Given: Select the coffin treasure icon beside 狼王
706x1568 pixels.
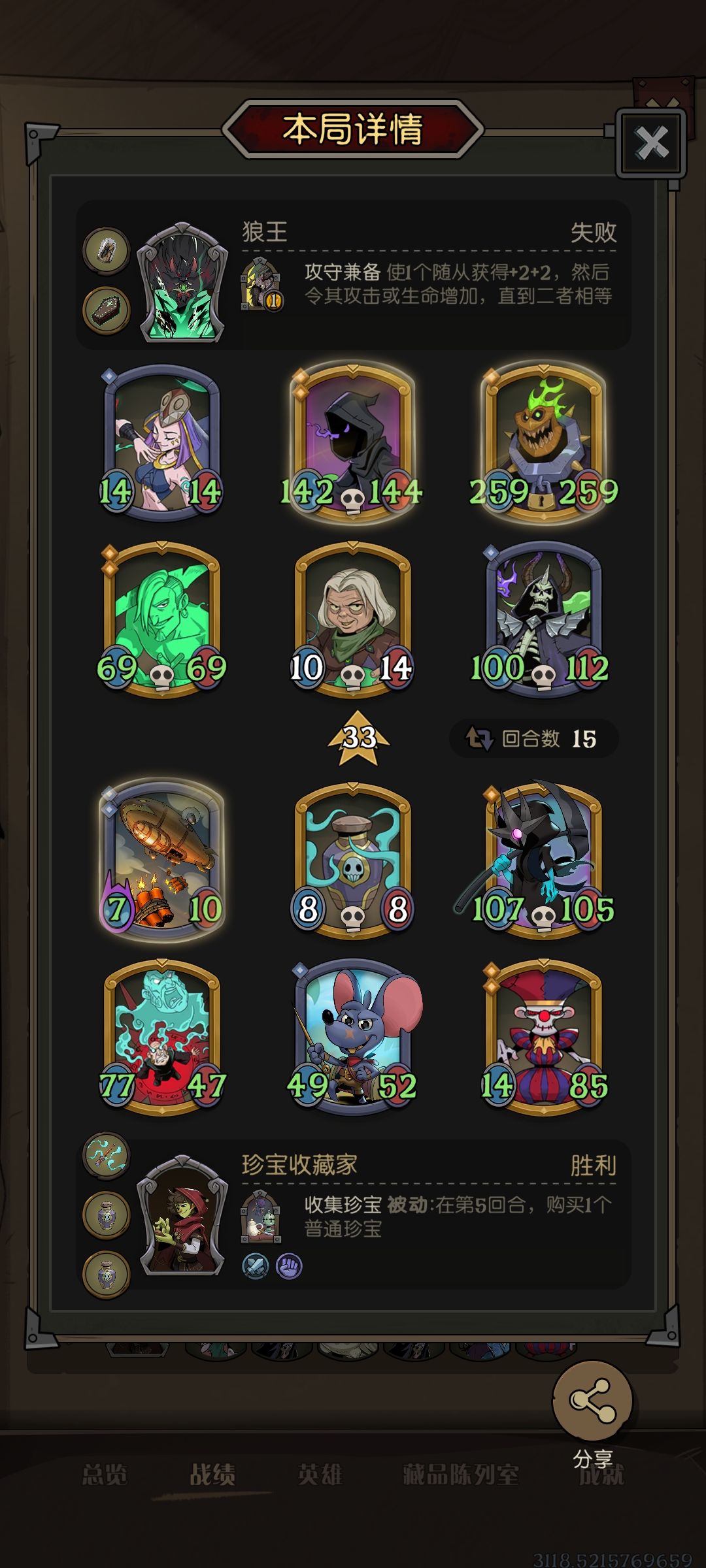Looking at the screenshot, I should coord(107,310).
